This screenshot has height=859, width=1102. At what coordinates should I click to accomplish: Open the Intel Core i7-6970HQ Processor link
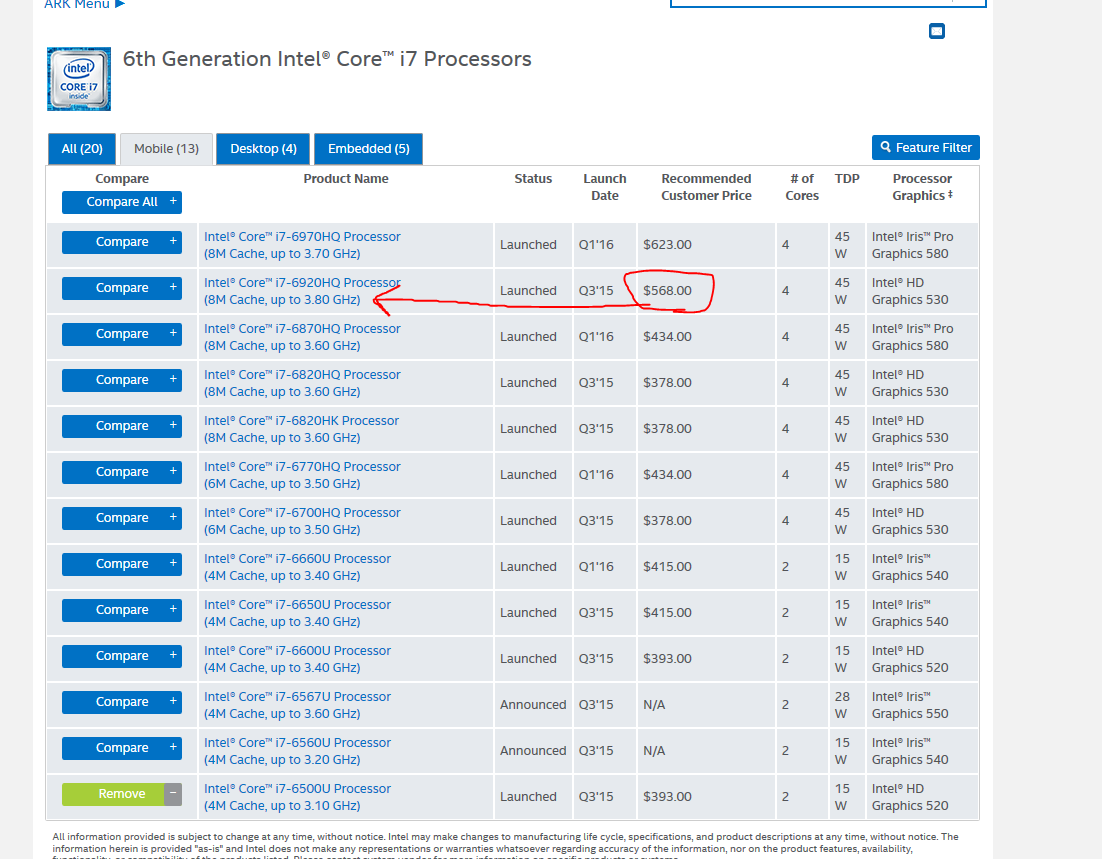click(x=302, y=245)
